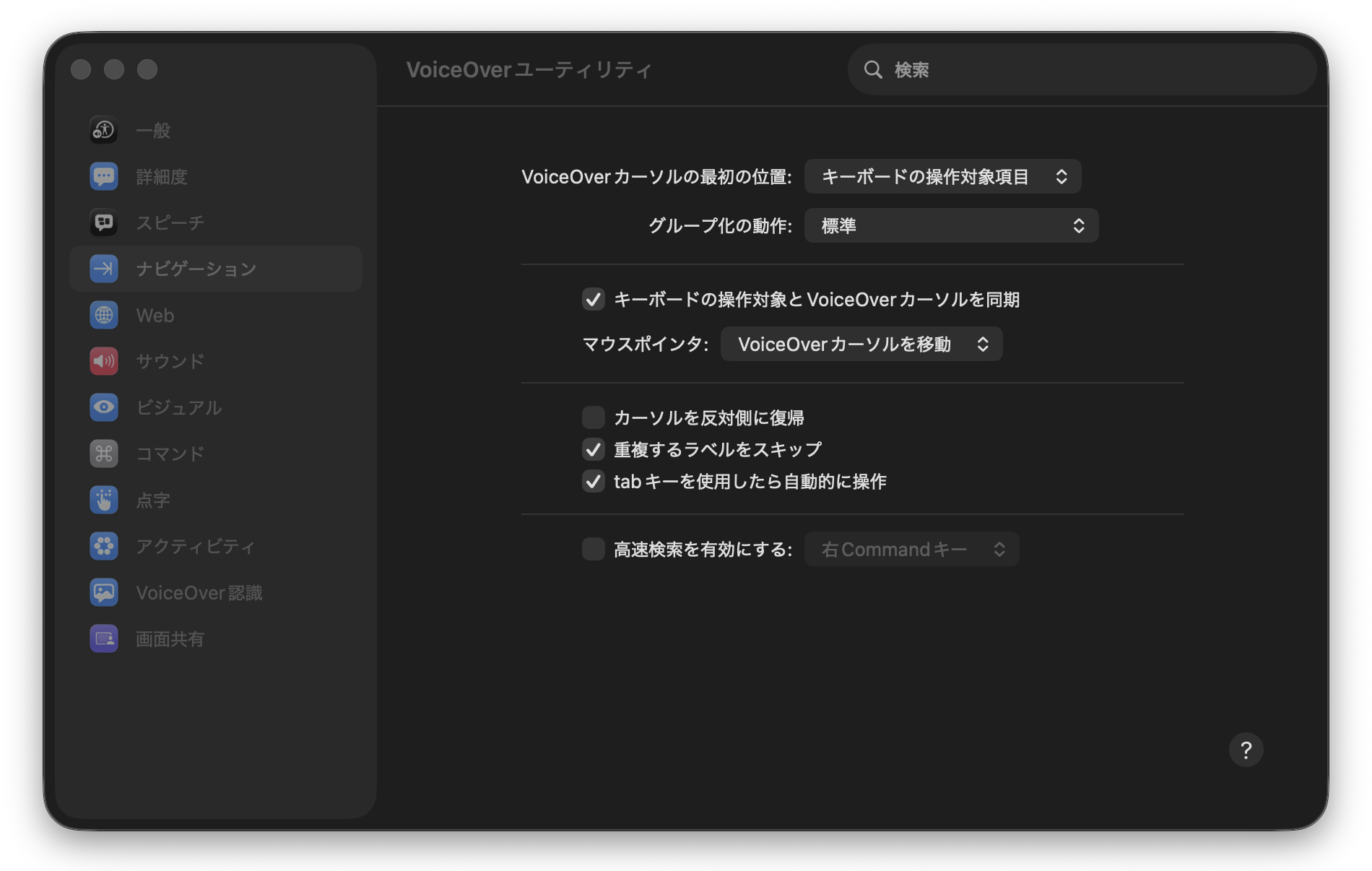
Task: Uncheck tabキーを使用したら自動的に操作 checkbox
Action: pos(594,481)
